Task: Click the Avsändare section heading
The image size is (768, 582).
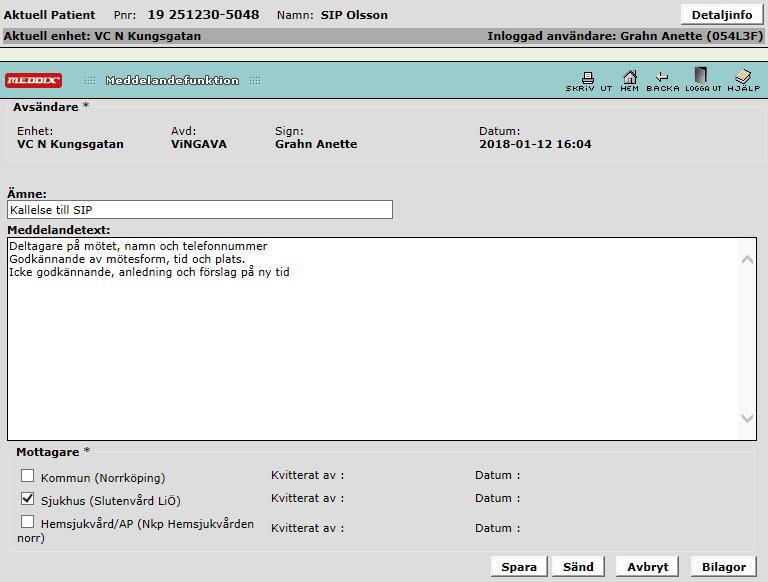Action: pyautogui.click(x=51, y=107)
